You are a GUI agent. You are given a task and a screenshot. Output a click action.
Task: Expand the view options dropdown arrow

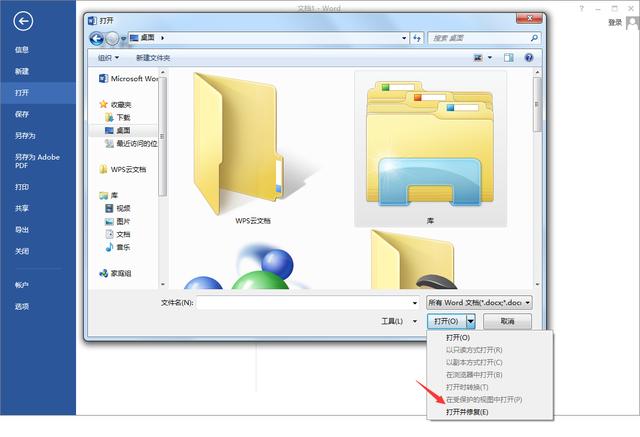490,58
